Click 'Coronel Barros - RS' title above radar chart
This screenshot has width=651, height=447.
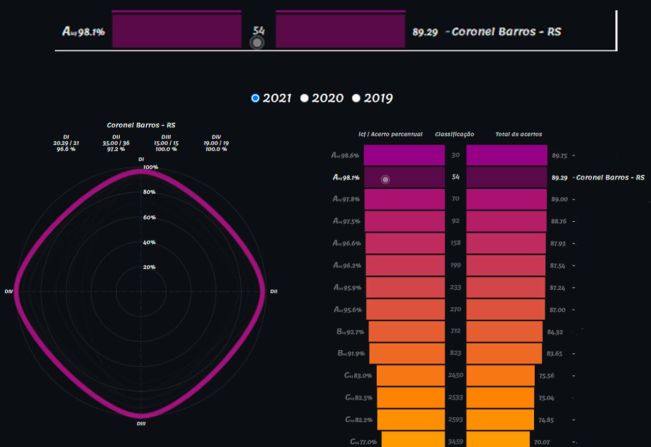141,125
